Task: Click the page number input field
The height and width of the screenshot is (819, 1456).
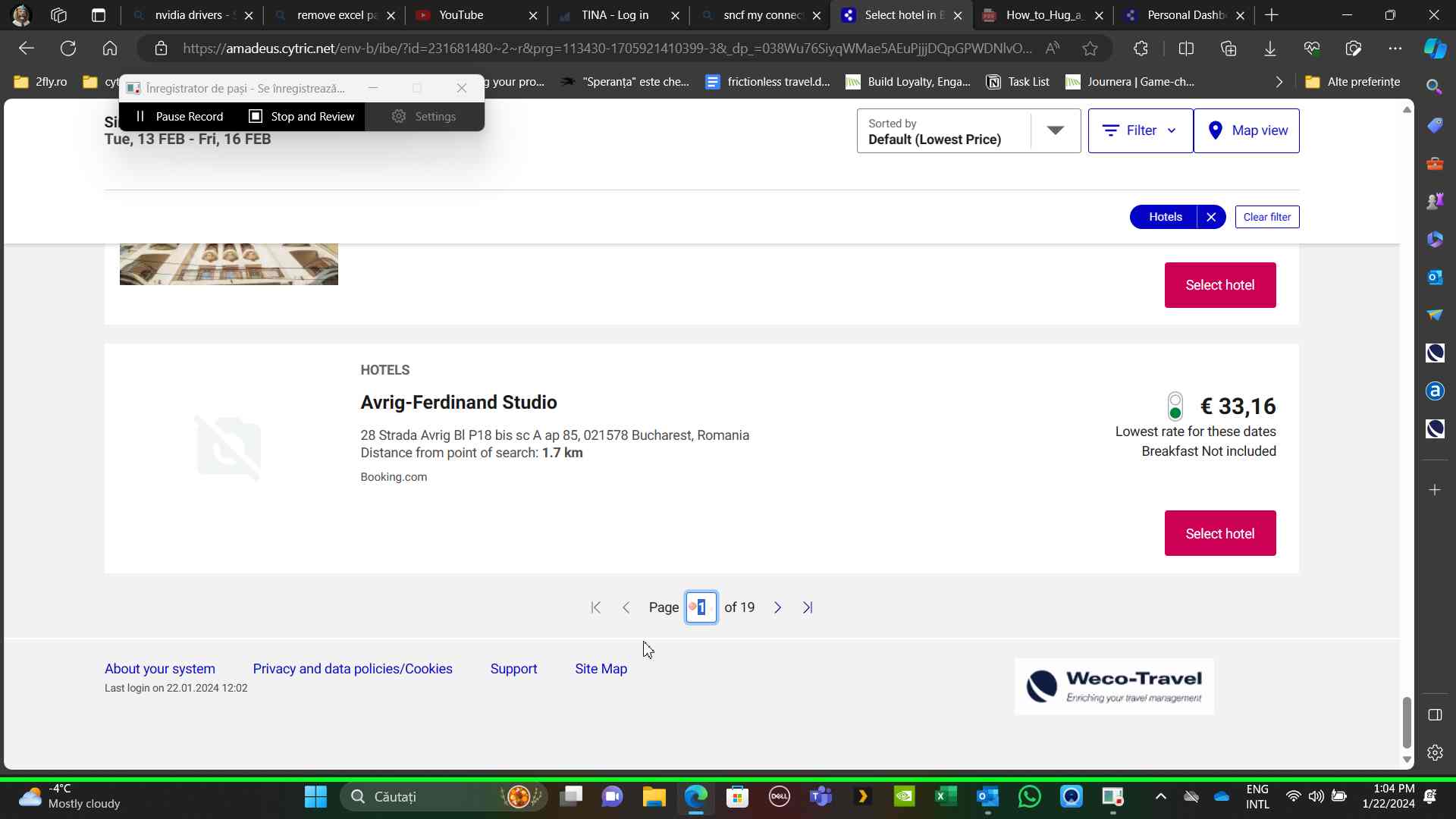Action: pos(701,607)
